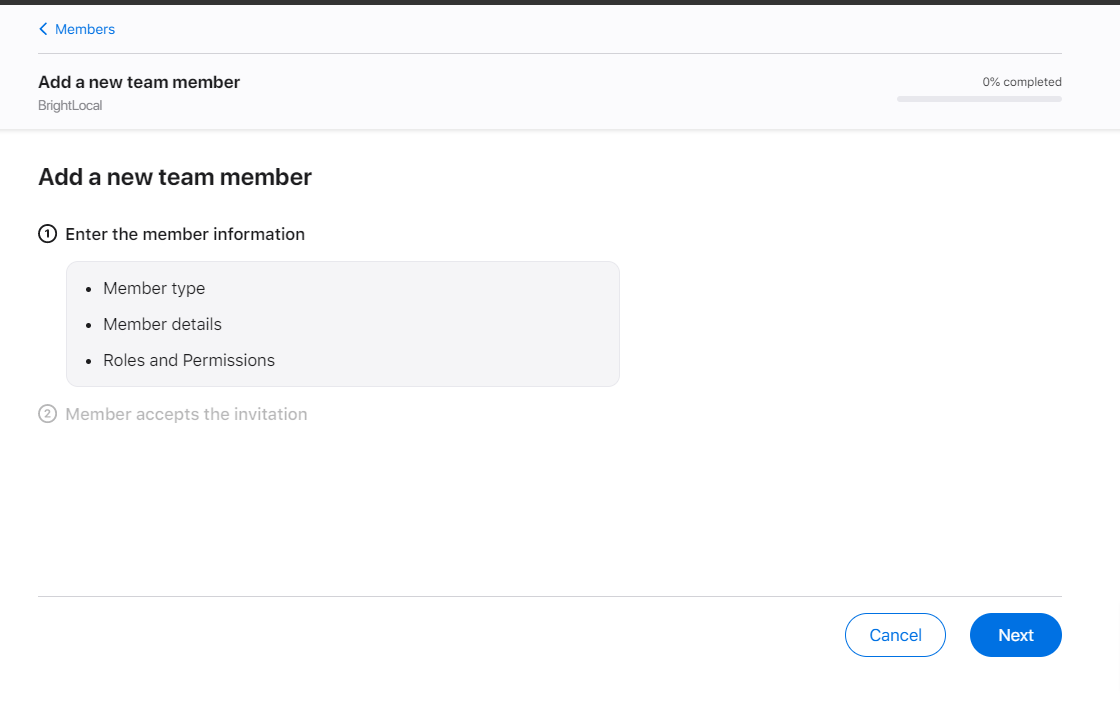Viewport: 1120px width, 710px height.
Task: Select the 'Member details' list item
Action: [x=162, y=324]
